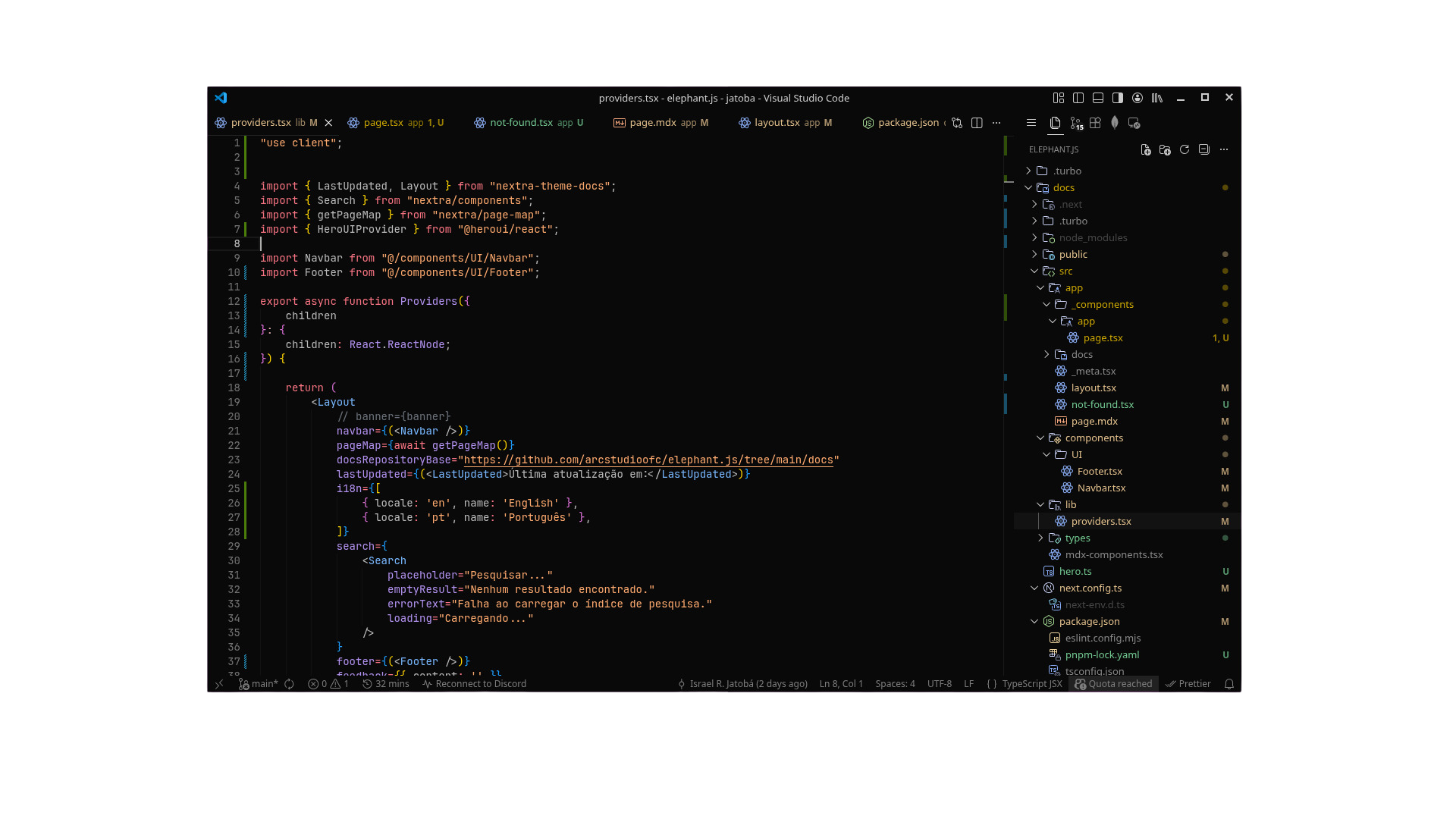Screen dimensions: 1456x819
Task: Open the MongoDB leaf icon
Action: (1115, 123)
